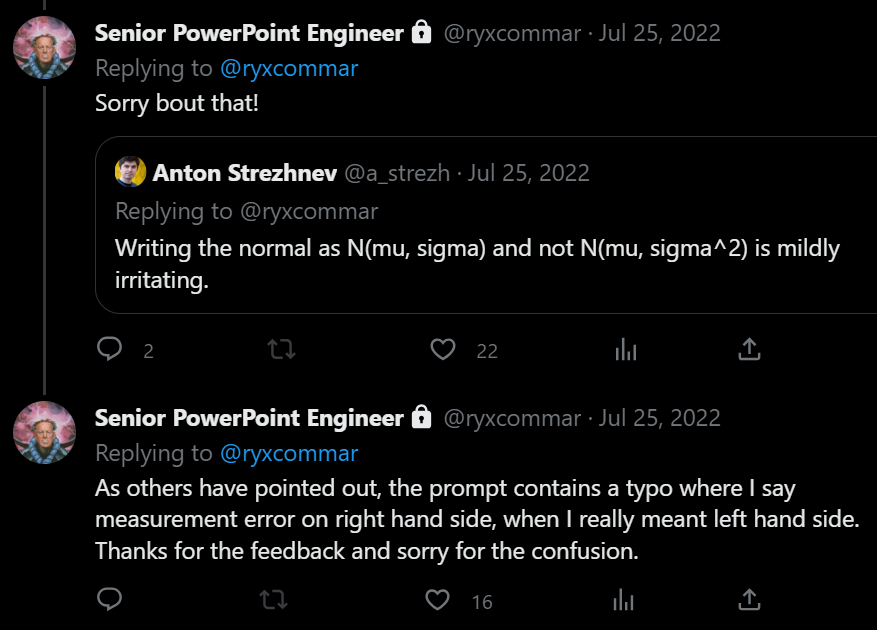The width and height of the screenshot is (877, 630).
Task: Open the quoted tweet by Anton Strezhnev
Action: click(x=486, y=225)
